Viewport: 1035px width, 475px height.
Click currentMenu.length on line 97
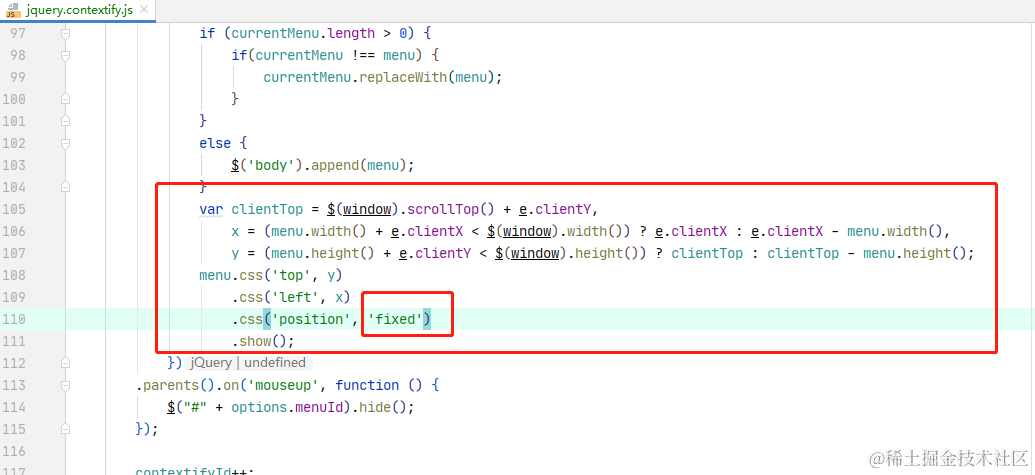(x=302, y=33)
